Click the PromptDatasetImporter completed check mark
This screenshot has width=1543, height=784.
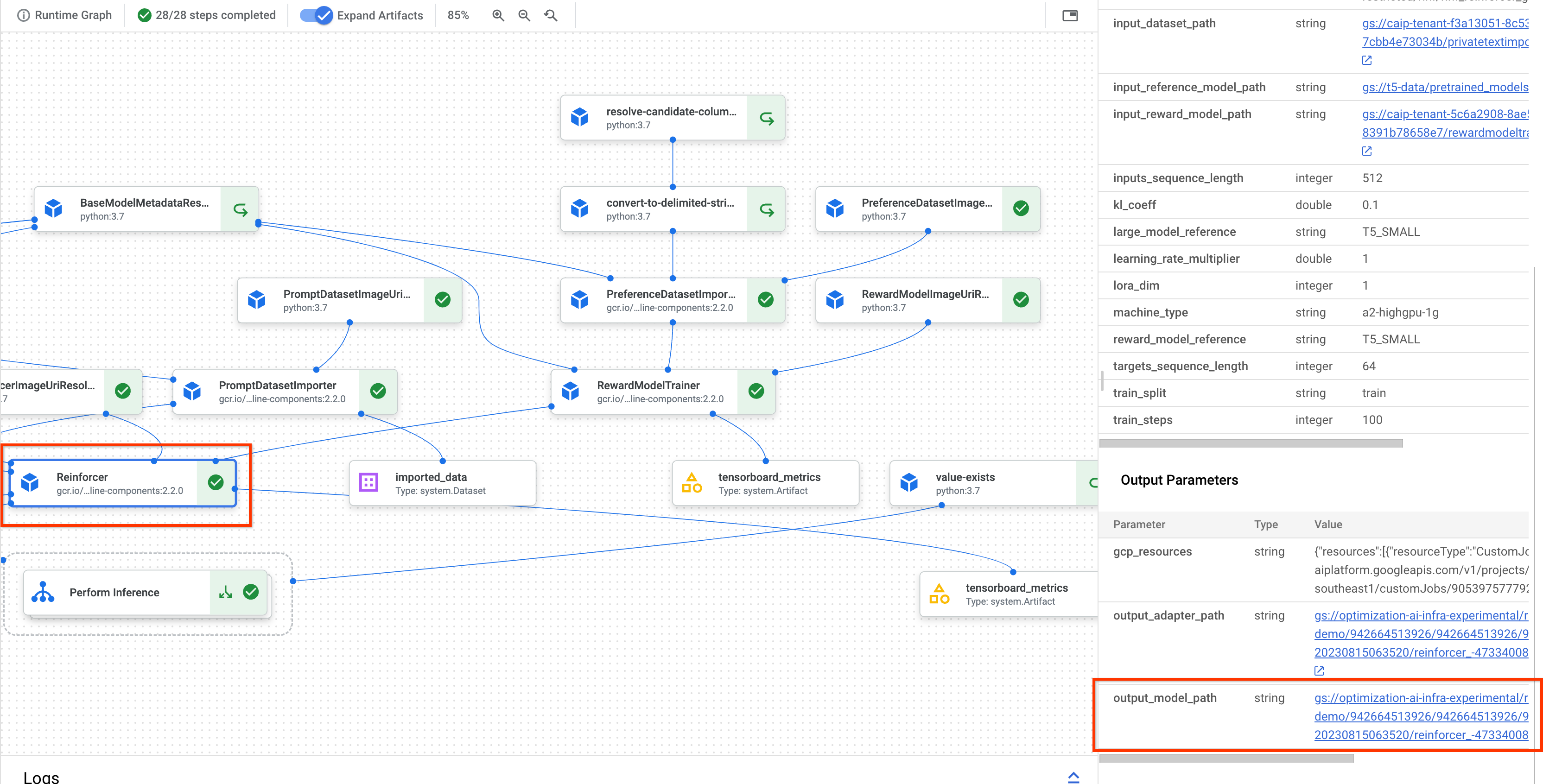[x=378, y=391]
